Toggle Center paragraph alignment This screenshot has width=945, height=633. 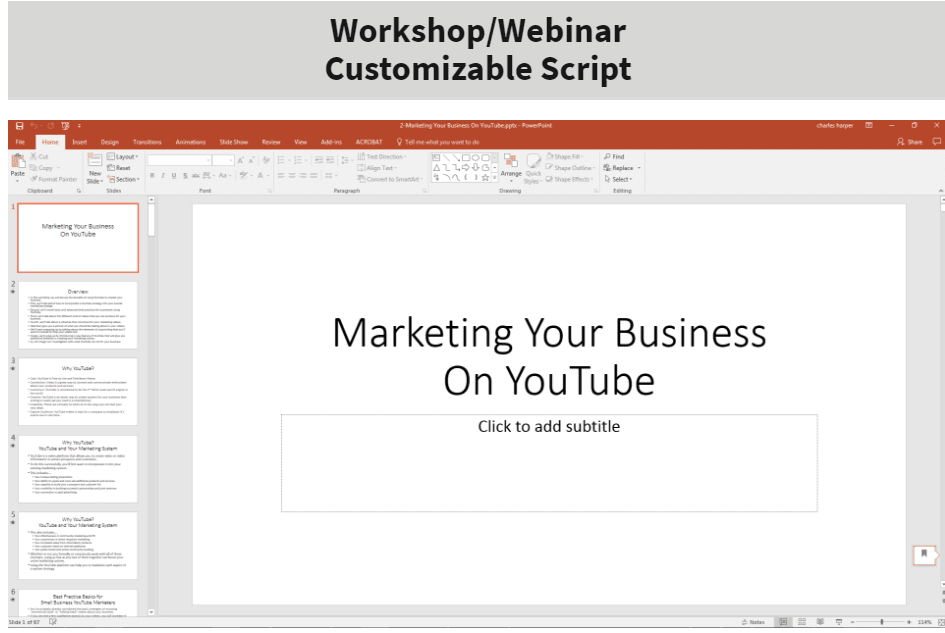click(x=292, y=176)
